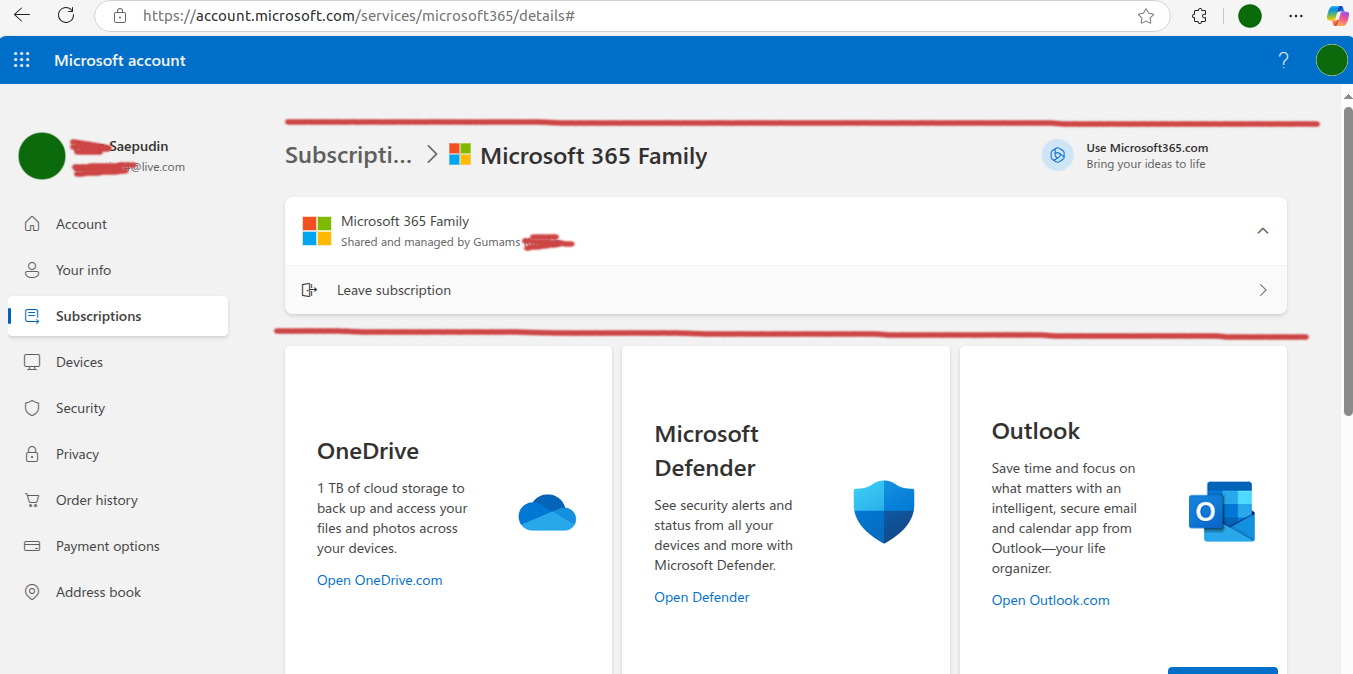Click Microsoft 365 Family page heading
Viewport: 1353px width, 674px height.
click(x=594, y=156)
